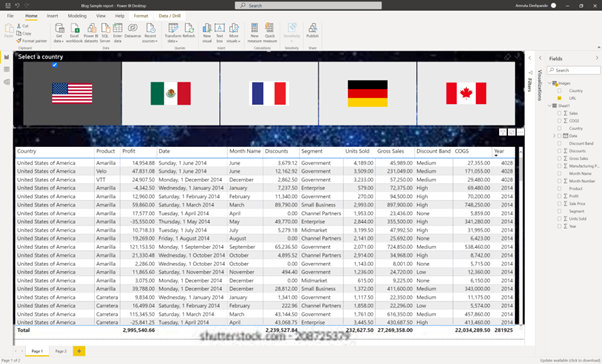Switch to the Modeling ribbon tab
Image resolution: width=602 pixels, height=364 pixels.
tap(77, 16)
